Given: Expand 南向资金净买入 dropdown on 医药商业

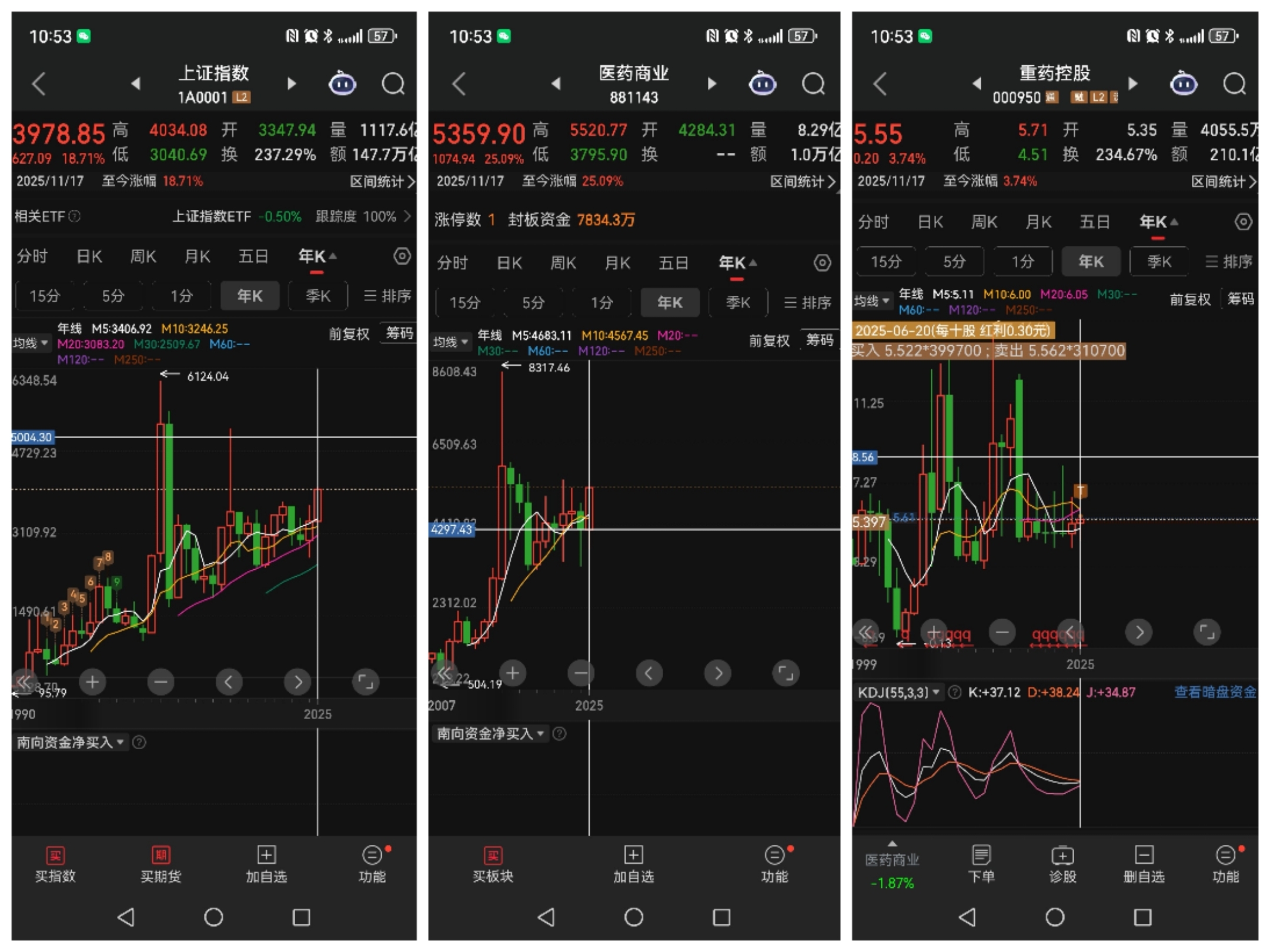Looking at the screenshot, I should click(490, 733).
